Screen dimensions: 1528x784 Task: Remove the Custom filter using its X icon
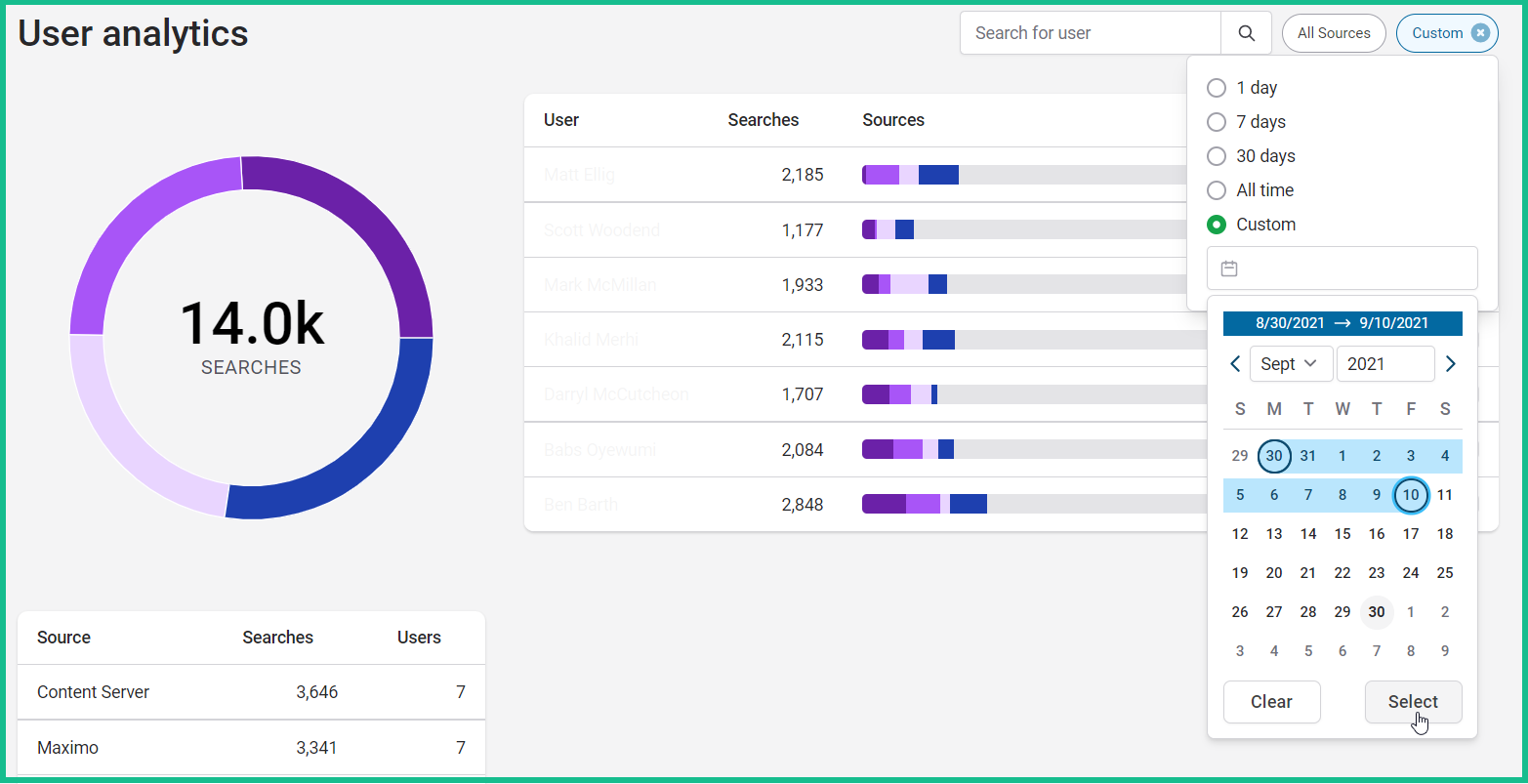pos(1480,32)
